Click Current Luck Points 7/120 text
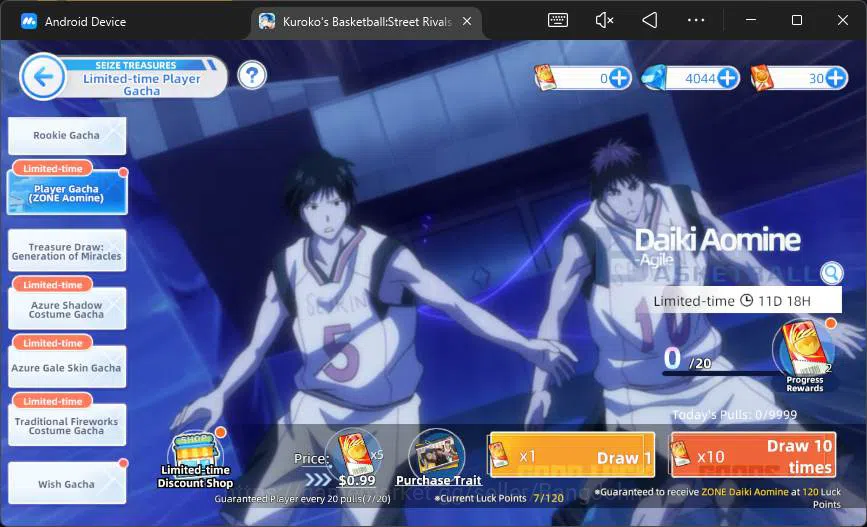Viewport: 867px width, 527px height. [499, 498]
